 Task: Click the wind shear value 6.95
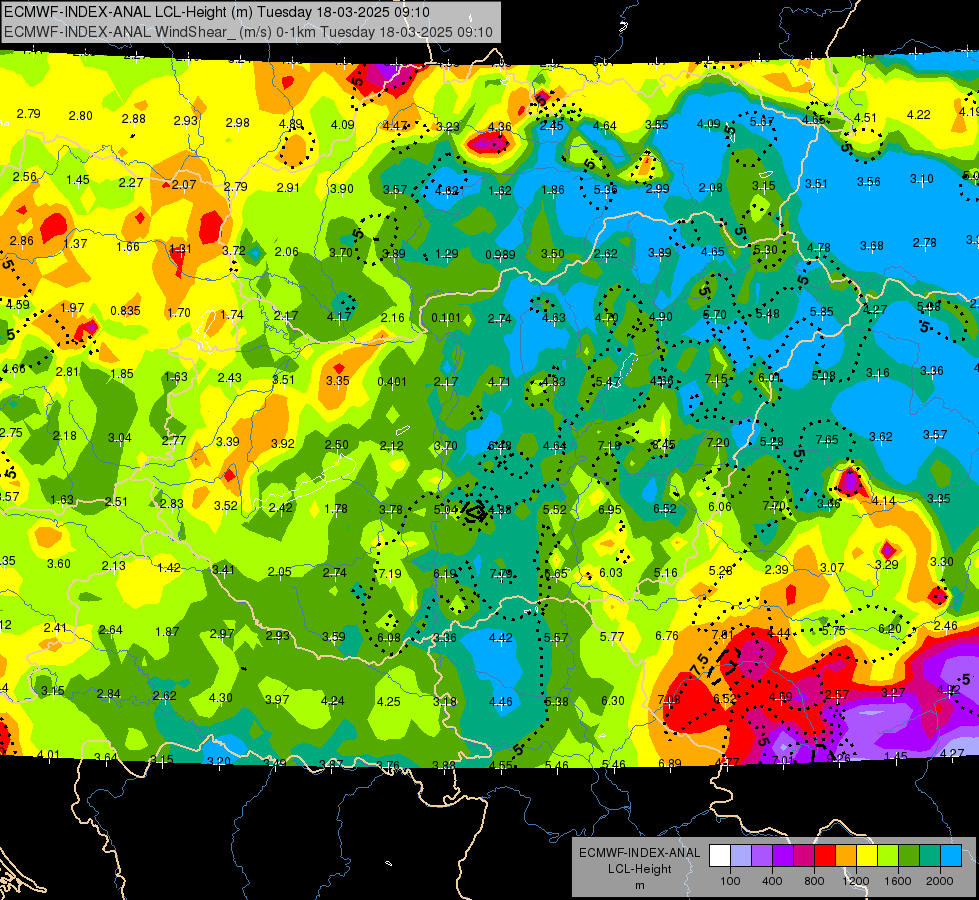(x=609, y=510)
